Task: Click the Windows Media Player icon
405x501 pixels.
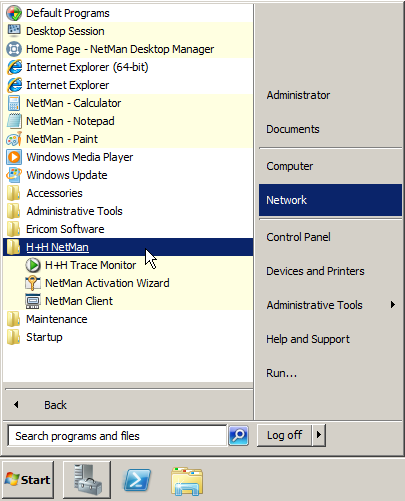Action: pyautogui.click(x=14, y=157)
